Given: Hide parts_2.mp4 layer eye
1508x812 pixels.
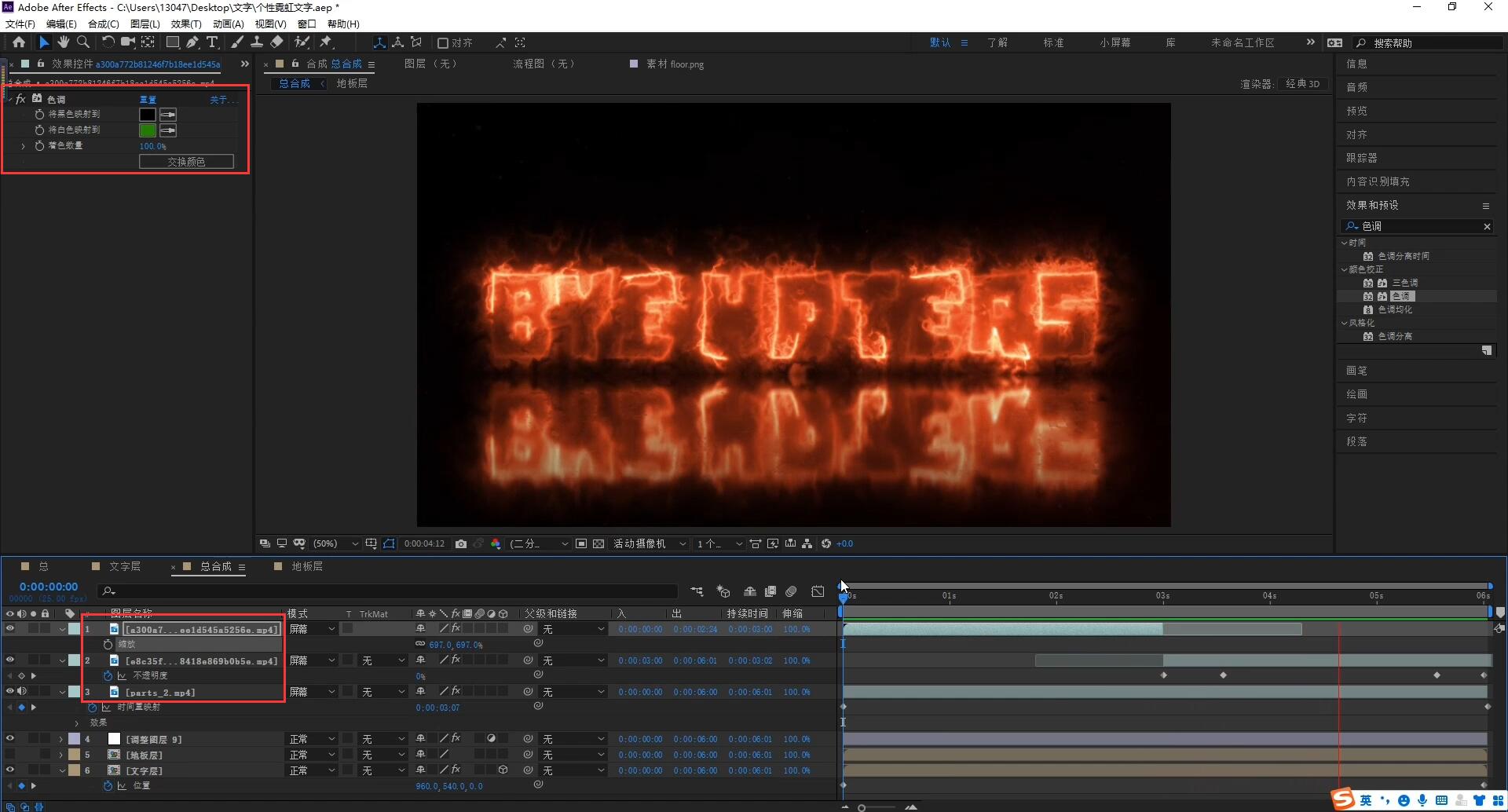Looking at the screenshot, I should pos(10,692).
